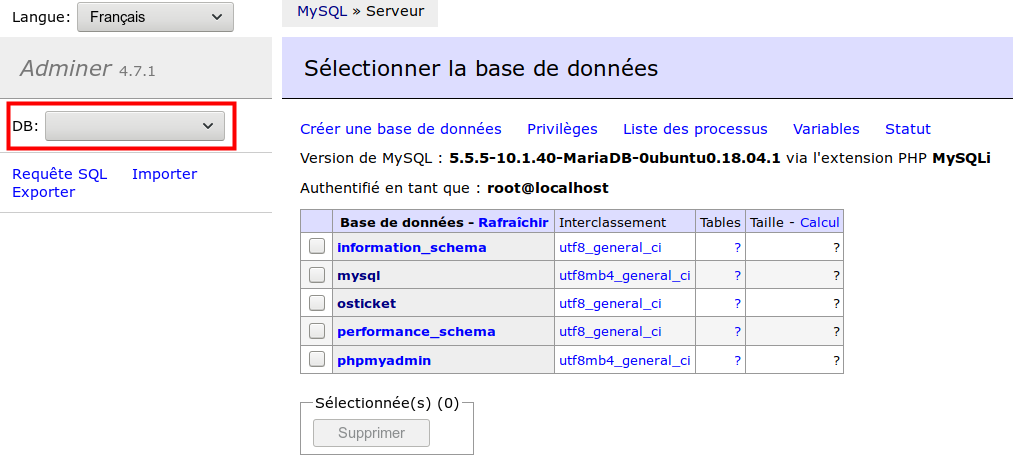
Task: Toggle the performance_schema row checkbox
Action: pos(317,330)
